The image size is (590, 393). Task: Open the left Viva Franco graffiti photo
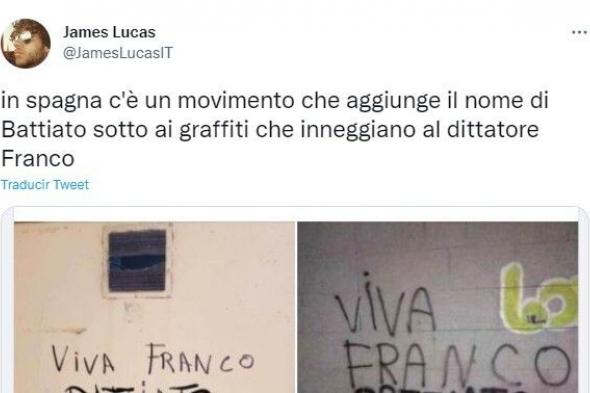point(155,307)
